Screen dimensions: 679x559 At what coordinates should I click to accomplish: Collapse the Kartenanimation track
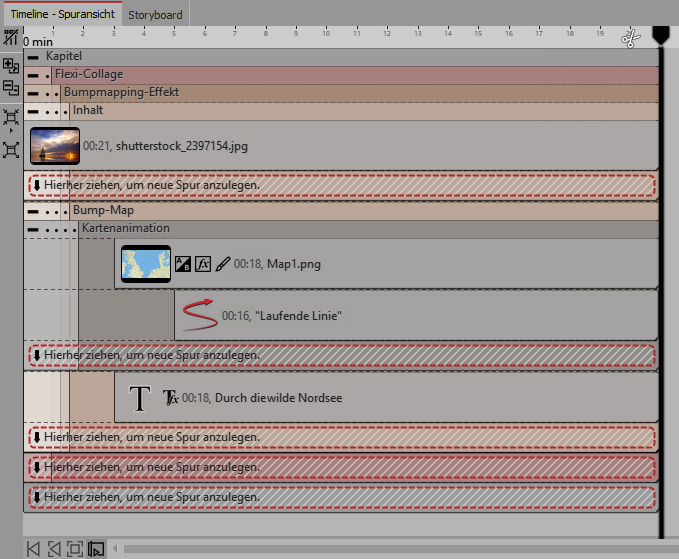(x=33, y=229)
